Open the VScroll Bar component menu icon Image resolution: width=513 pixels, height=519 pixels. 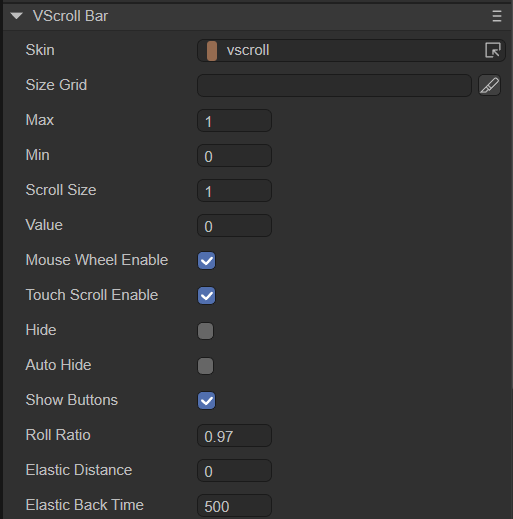(497, 16)
